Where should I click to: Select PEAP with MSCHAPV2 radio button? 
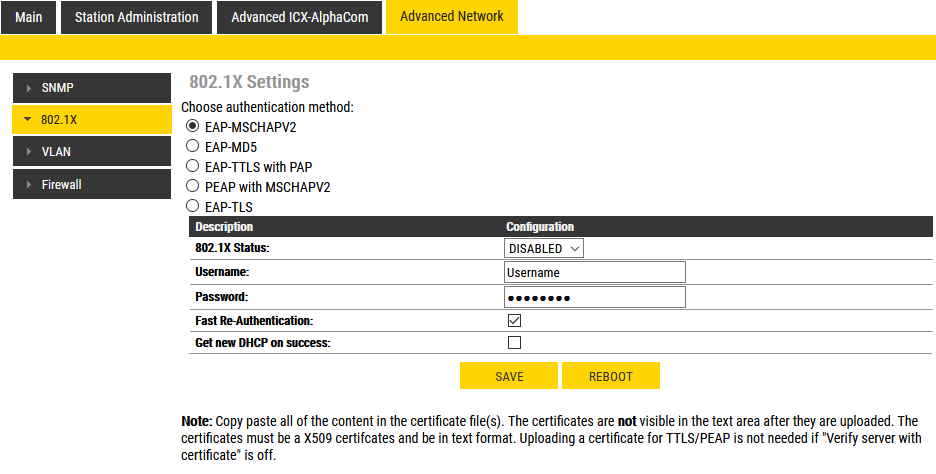[193, 186]
